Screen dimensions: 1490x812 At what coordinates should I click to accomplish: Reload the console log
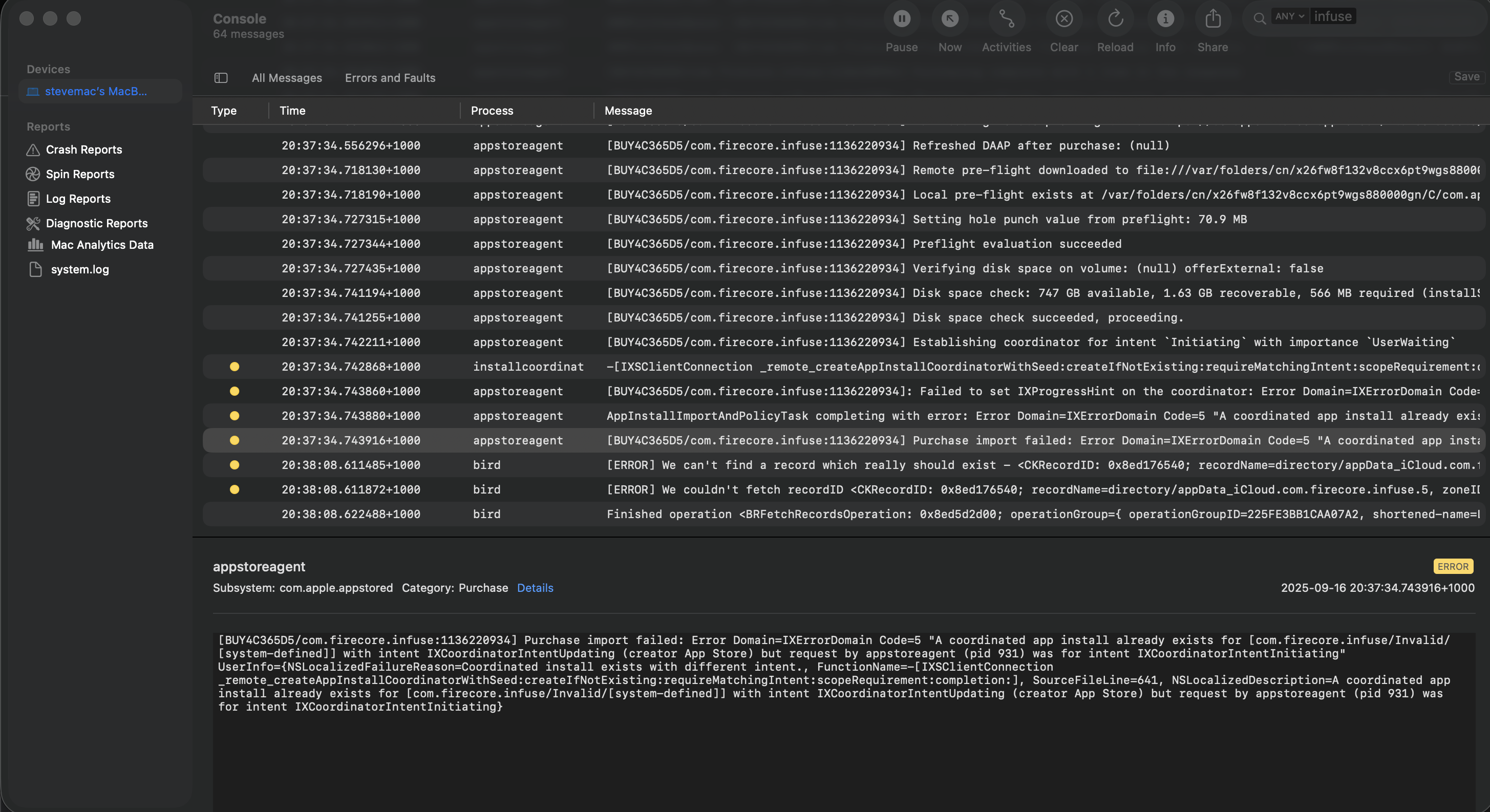point(1115,19)
